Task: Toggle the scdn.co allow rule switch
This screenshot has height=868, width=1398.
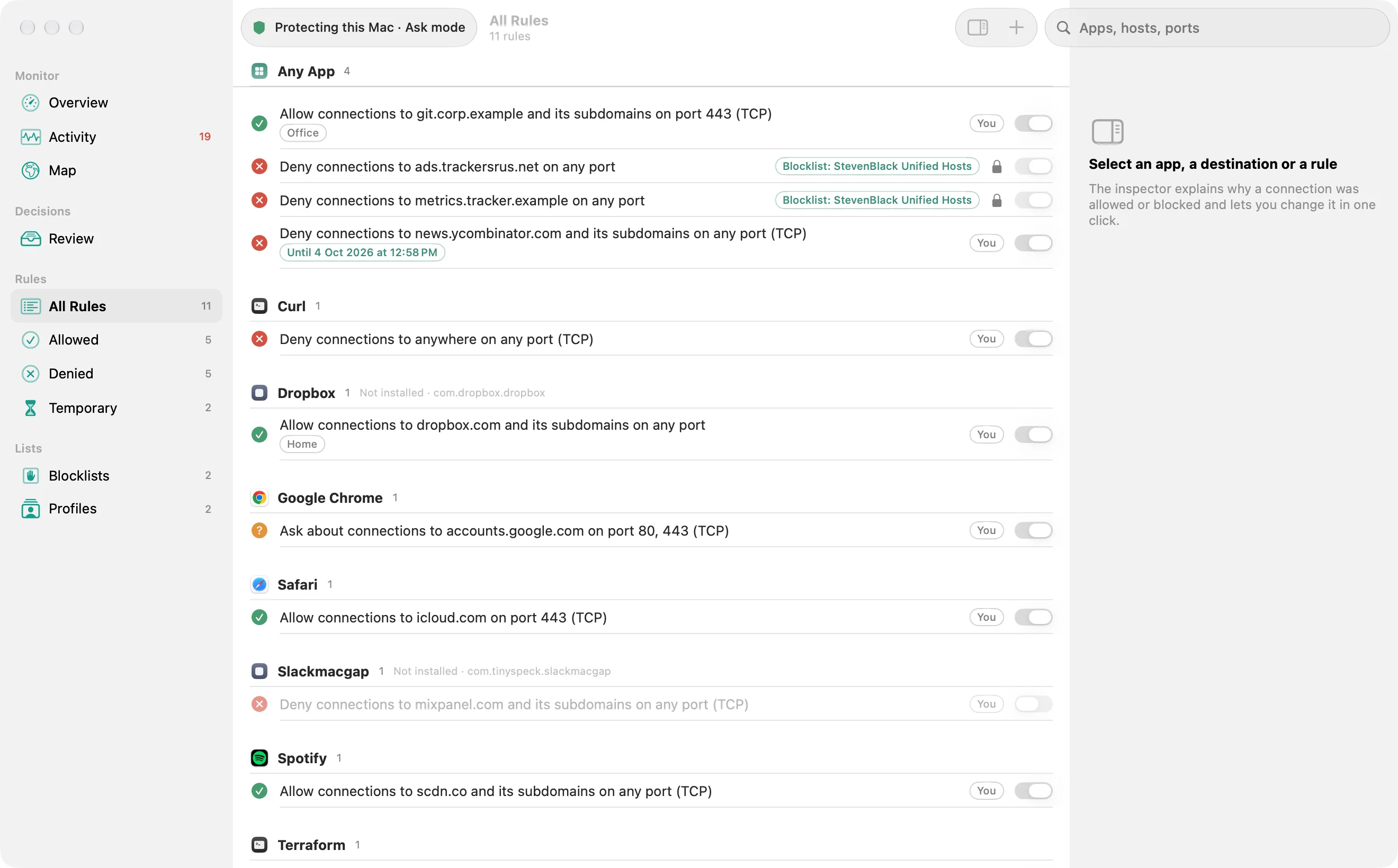Action: point(1033,791)
